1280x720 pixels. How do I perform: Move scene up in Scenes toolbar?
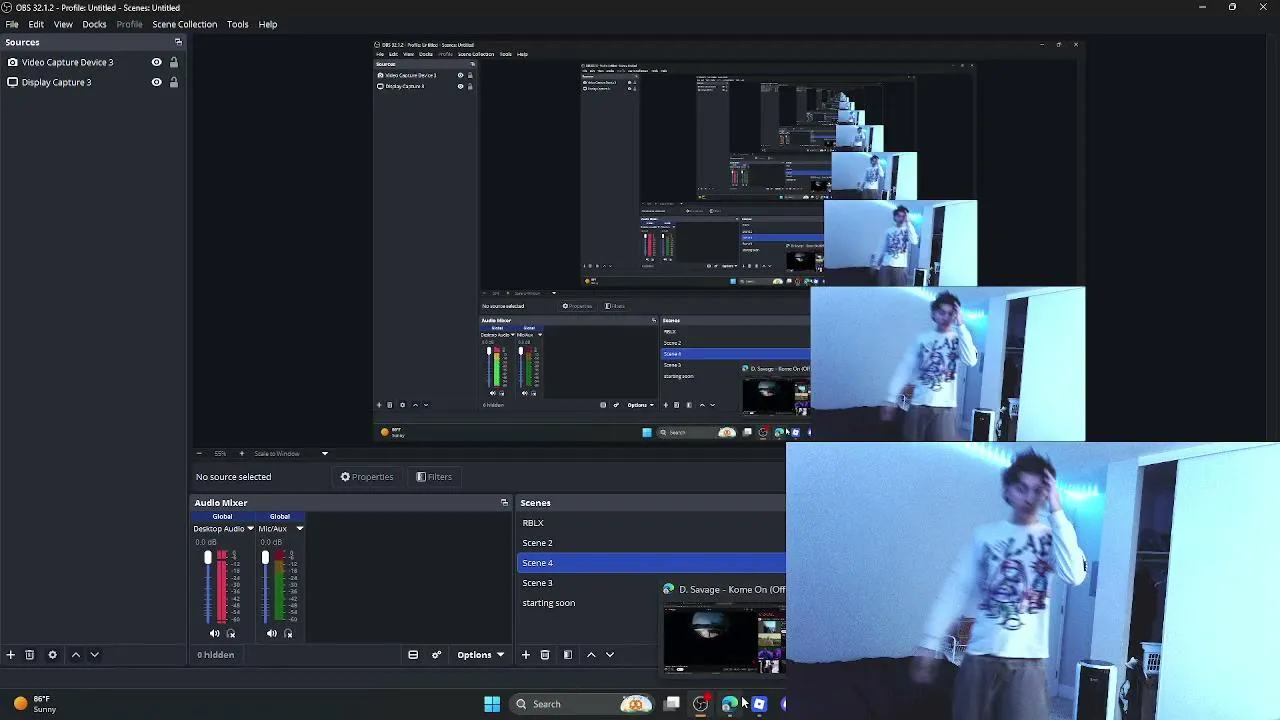(591, 655)
